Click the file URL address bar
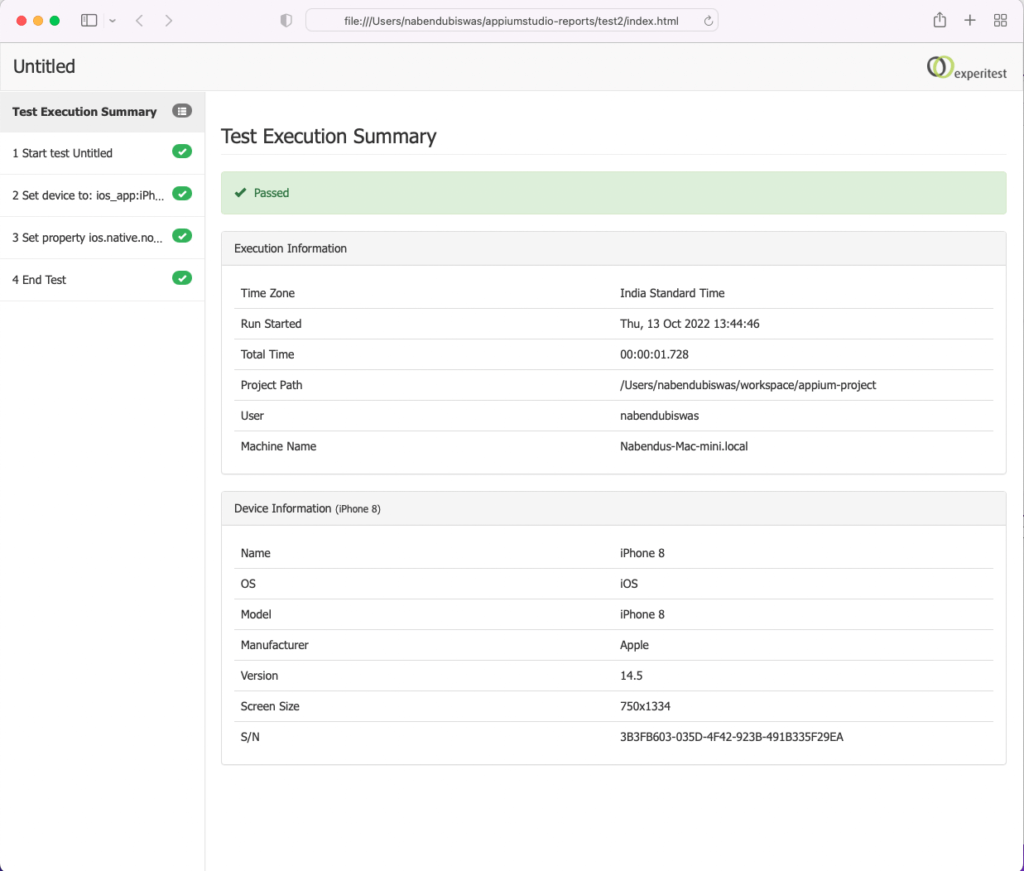The image size is (1024, 871). pyautogui.click(x=510, y=20)
